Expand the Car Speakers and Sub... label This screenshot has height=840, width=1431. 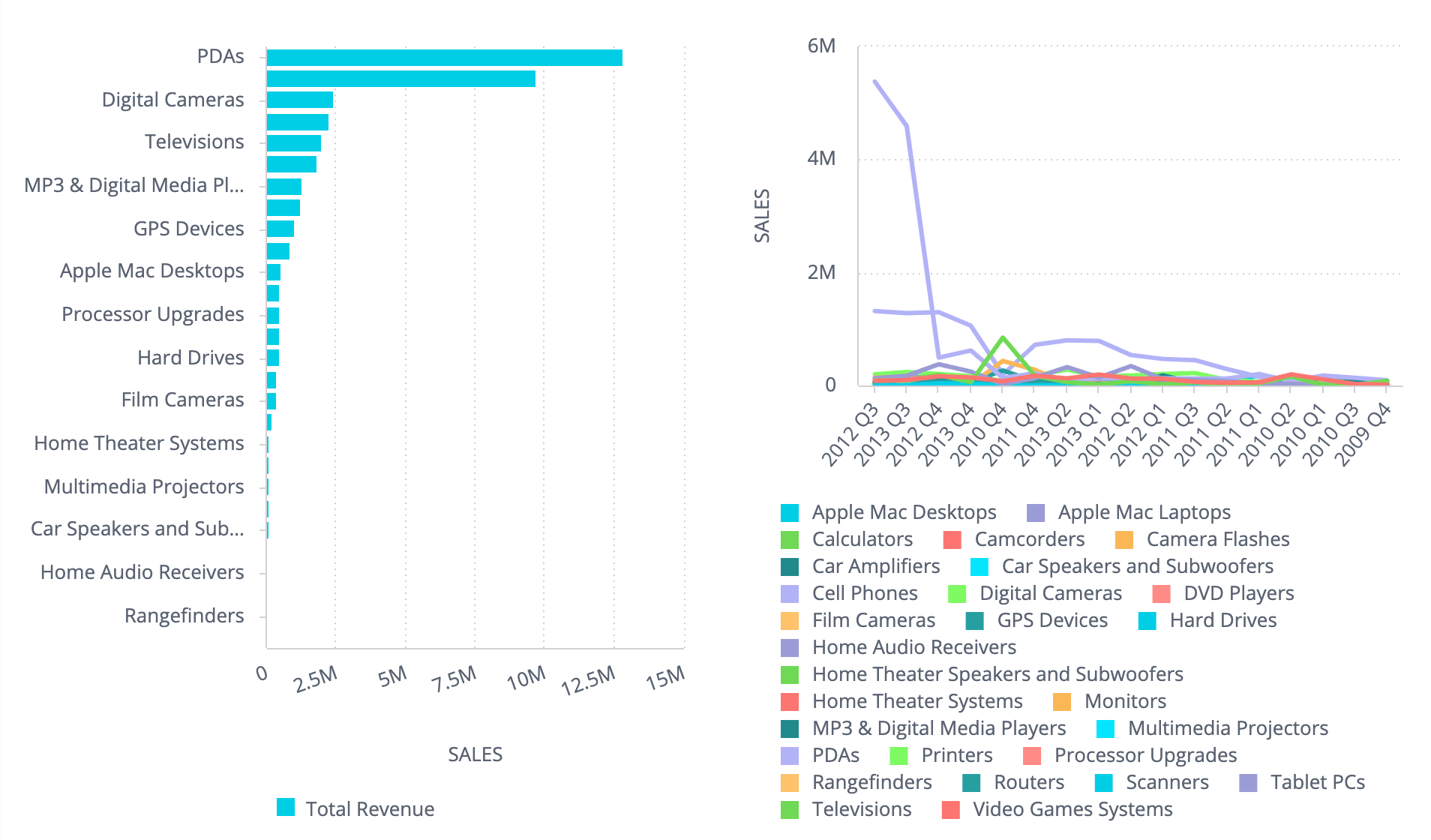click(x=137, y=528)
